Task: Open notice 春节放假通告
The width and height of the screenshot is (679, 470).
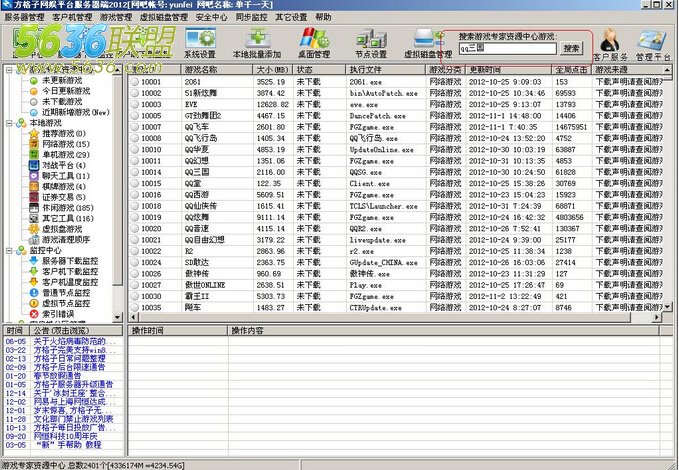Action: (57, 376)
